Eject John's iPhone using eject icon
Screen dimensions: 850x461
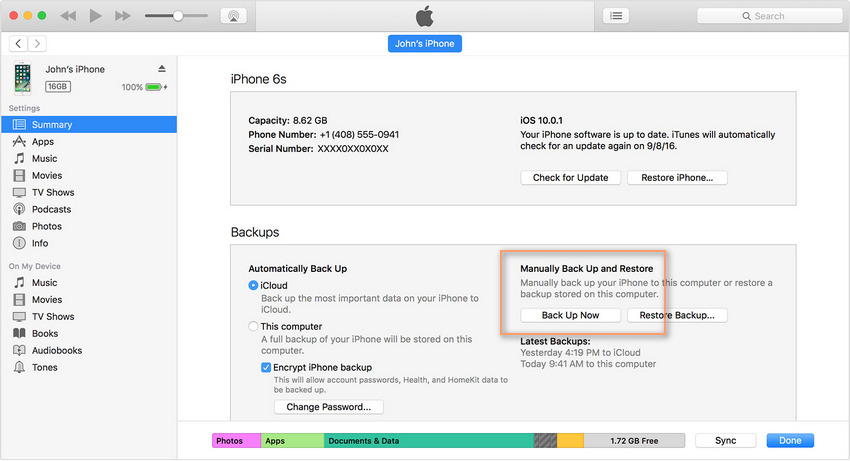click(x=162, y=69)
